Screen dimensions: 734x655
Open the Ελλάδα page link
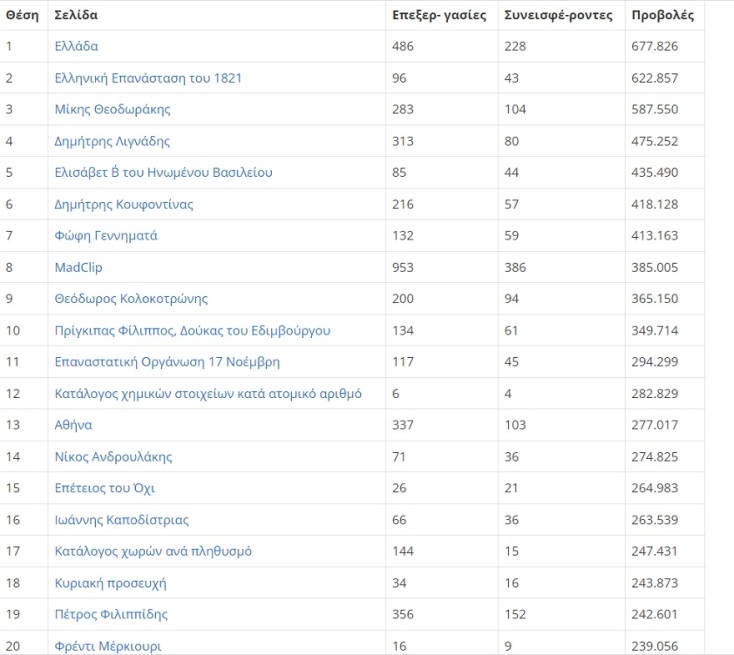tap(76, 46)
